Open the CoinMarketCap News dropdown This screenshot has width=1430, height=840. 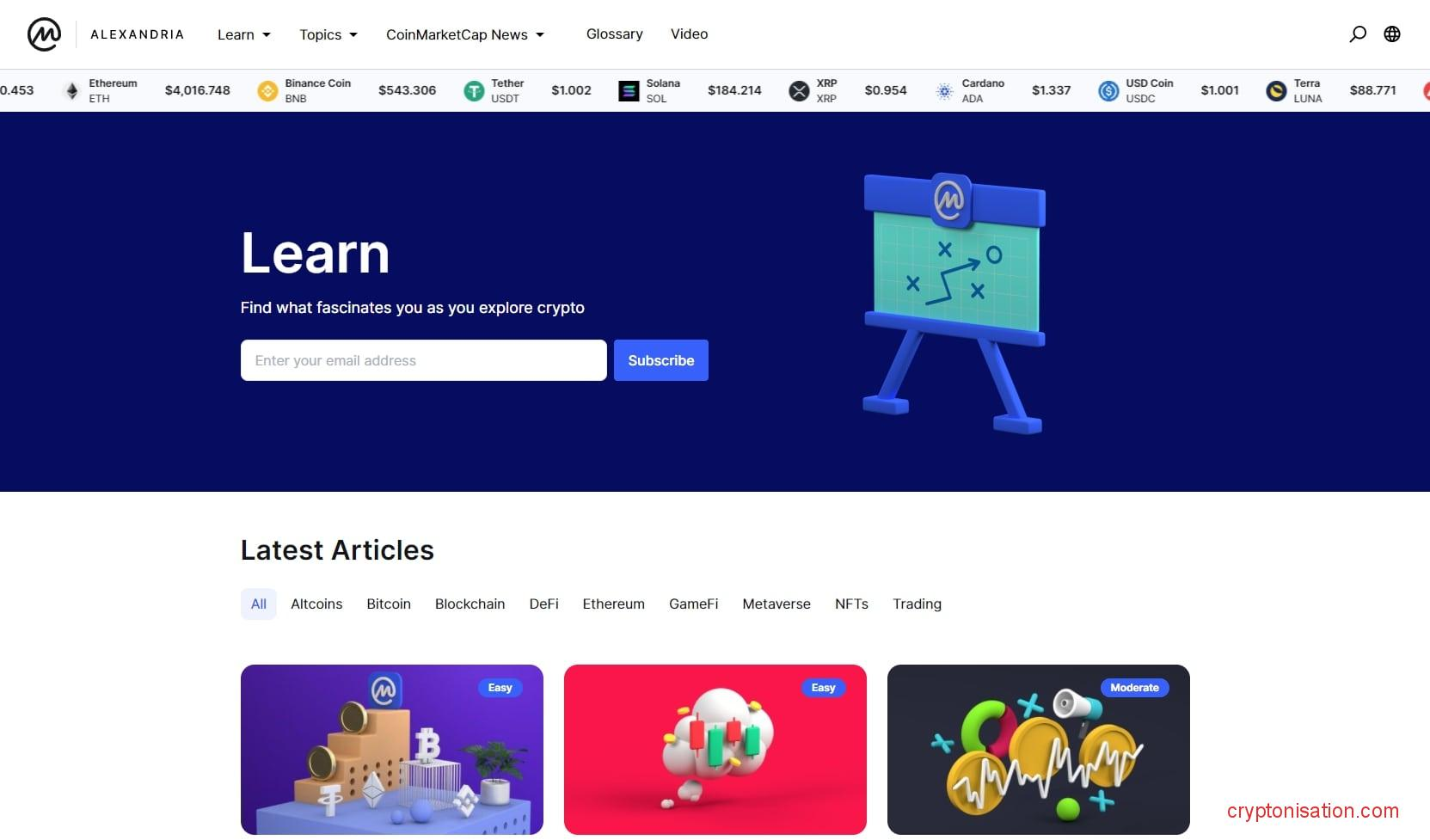[x=464, y=34]
